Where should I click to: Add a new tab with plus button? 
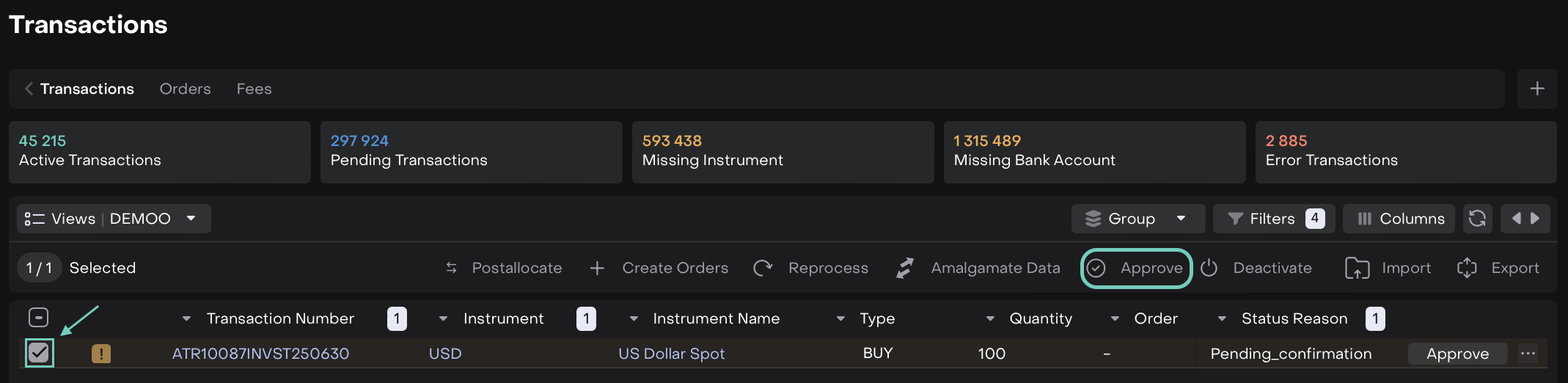tap(1537, 89)
